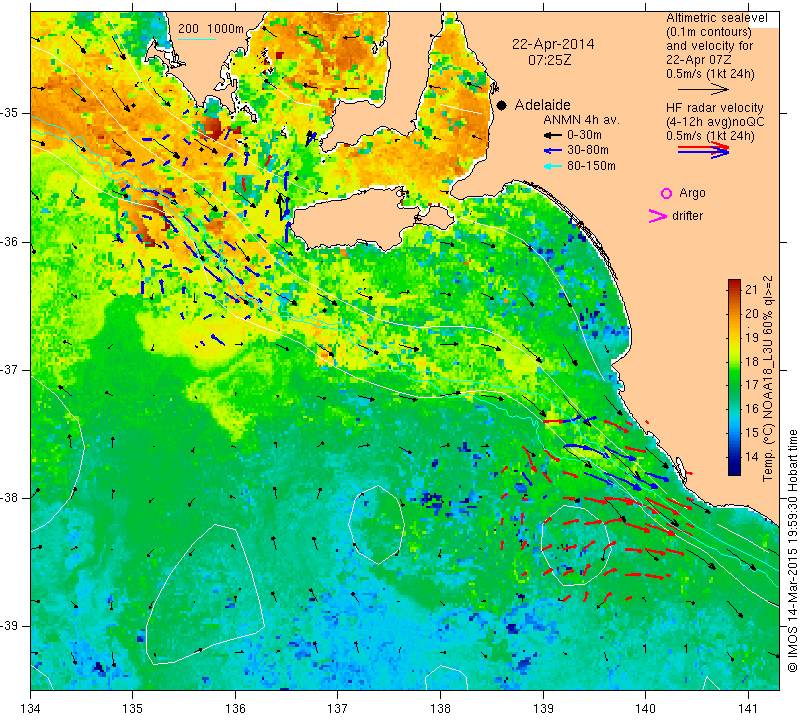800x720 pixels.
Task: Click the colorbar value 15
Action: (752, 433)
